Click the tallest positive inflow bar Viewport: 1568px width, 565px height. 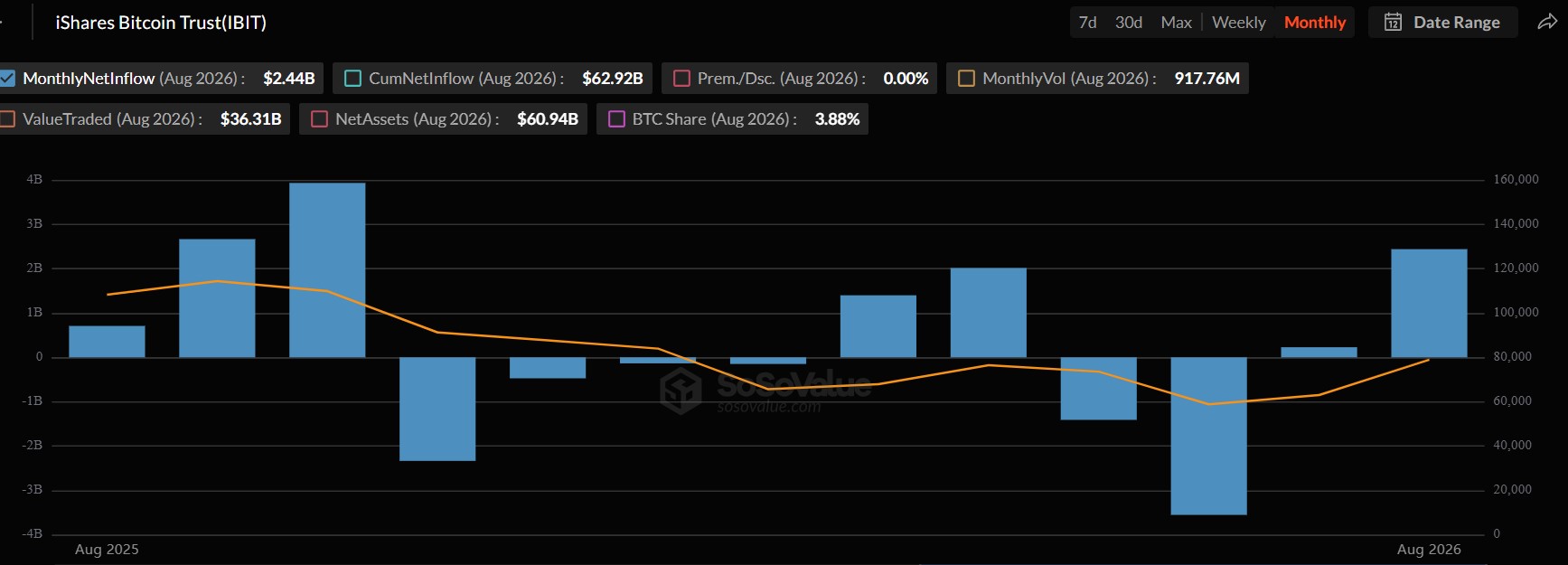tap(327, 270)
